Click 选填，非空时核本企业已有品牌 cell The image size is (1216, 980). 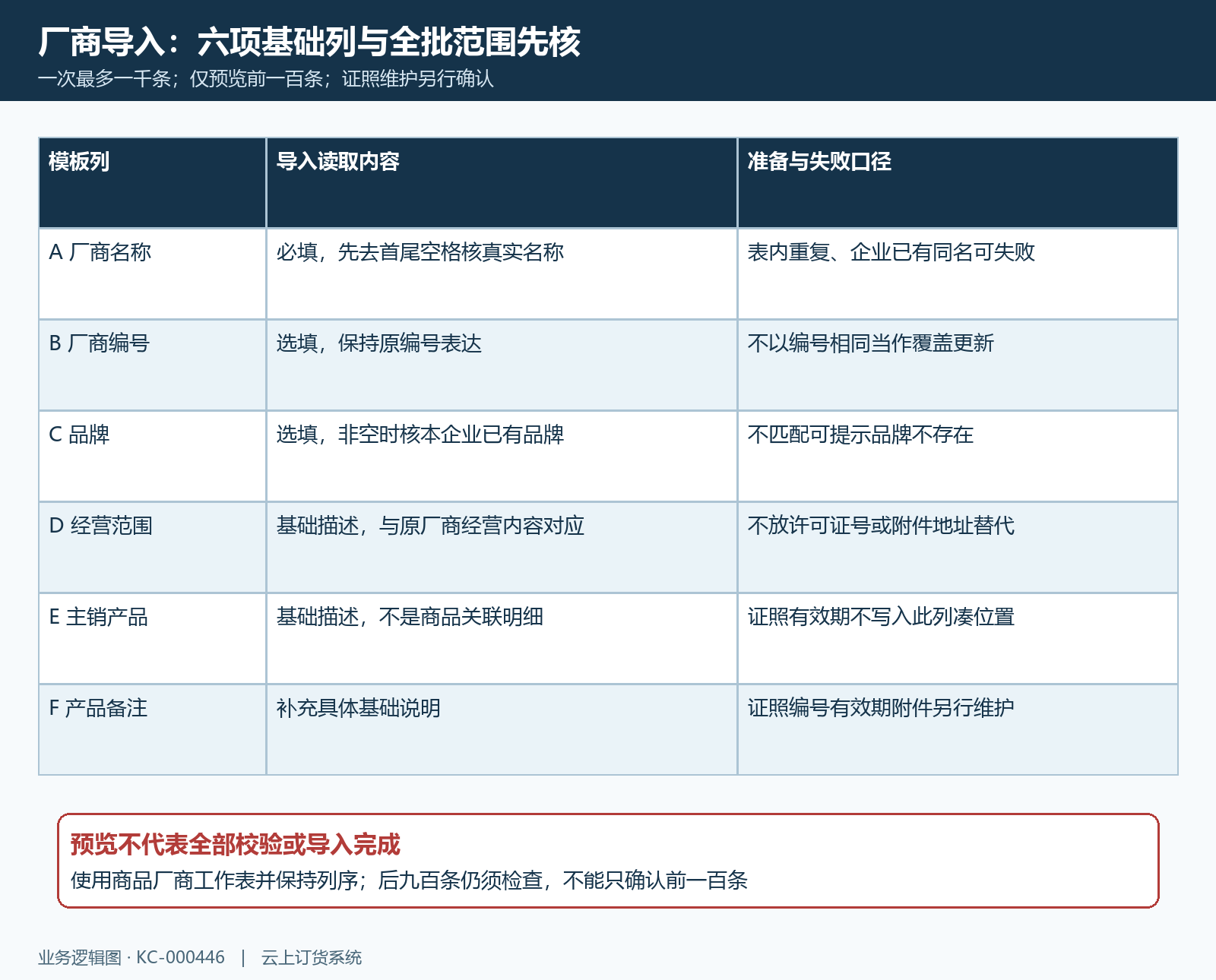point(502,457)
